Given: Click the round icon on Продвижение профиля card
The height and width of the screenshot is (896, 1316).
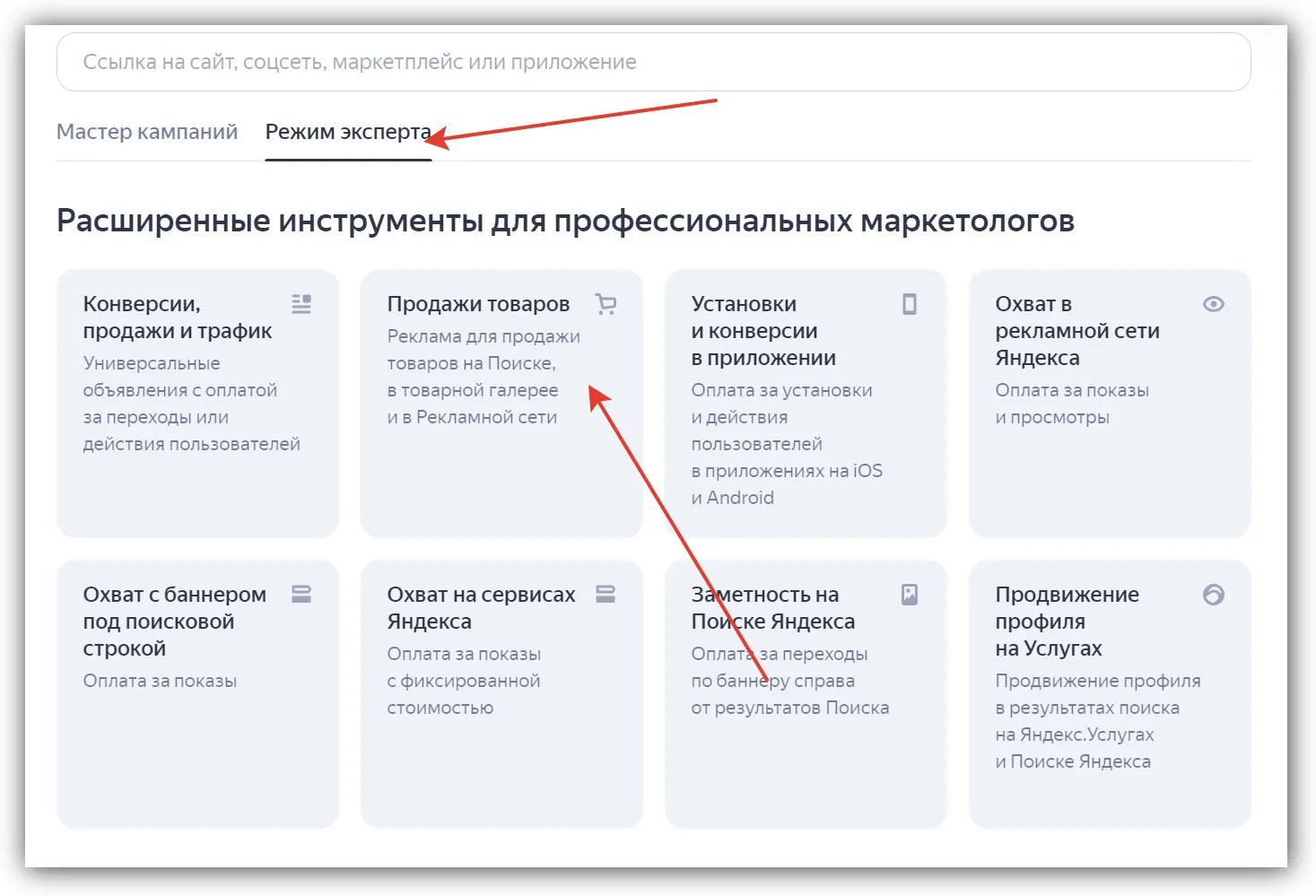Looking at the screenshot, I should [x=1214, y=595].
